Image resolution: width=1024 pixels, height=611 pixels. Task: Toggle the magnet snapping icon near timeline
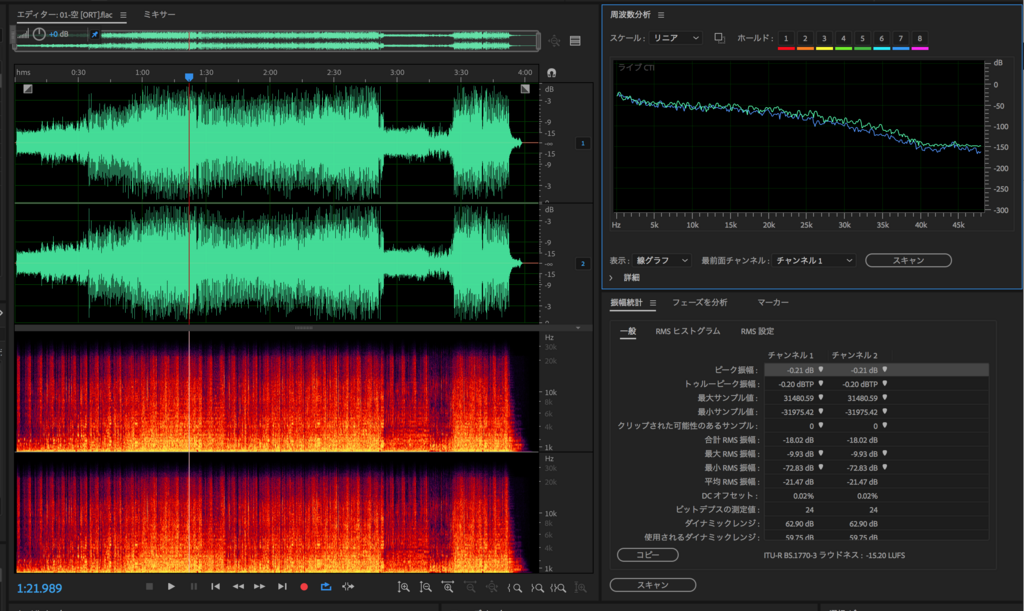[x=552, y=72]
